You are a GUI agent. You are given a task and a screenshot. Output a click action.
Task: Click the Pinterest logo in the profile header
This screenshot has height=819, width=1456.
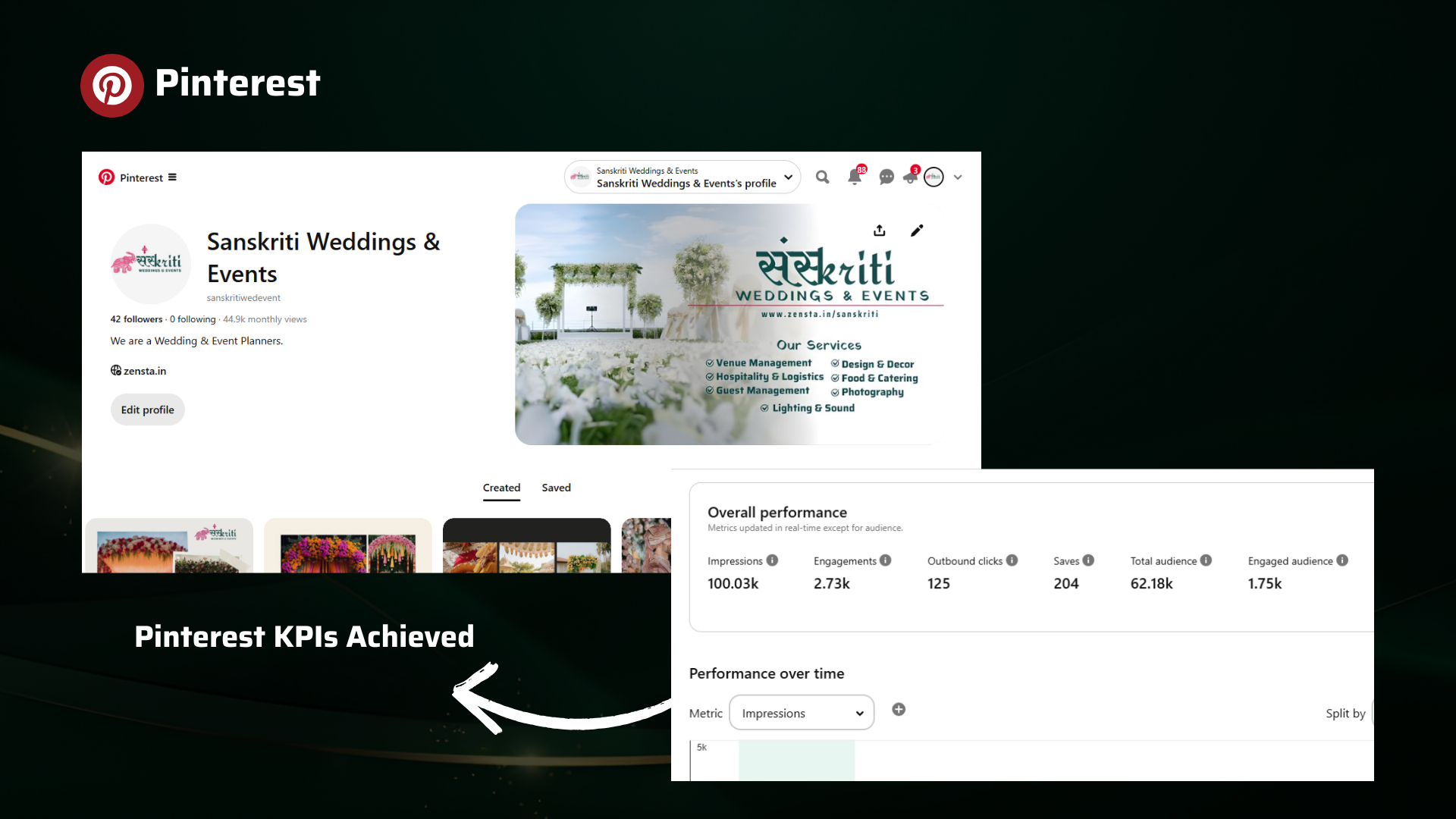pyautogui.click(x=106, y=177)
